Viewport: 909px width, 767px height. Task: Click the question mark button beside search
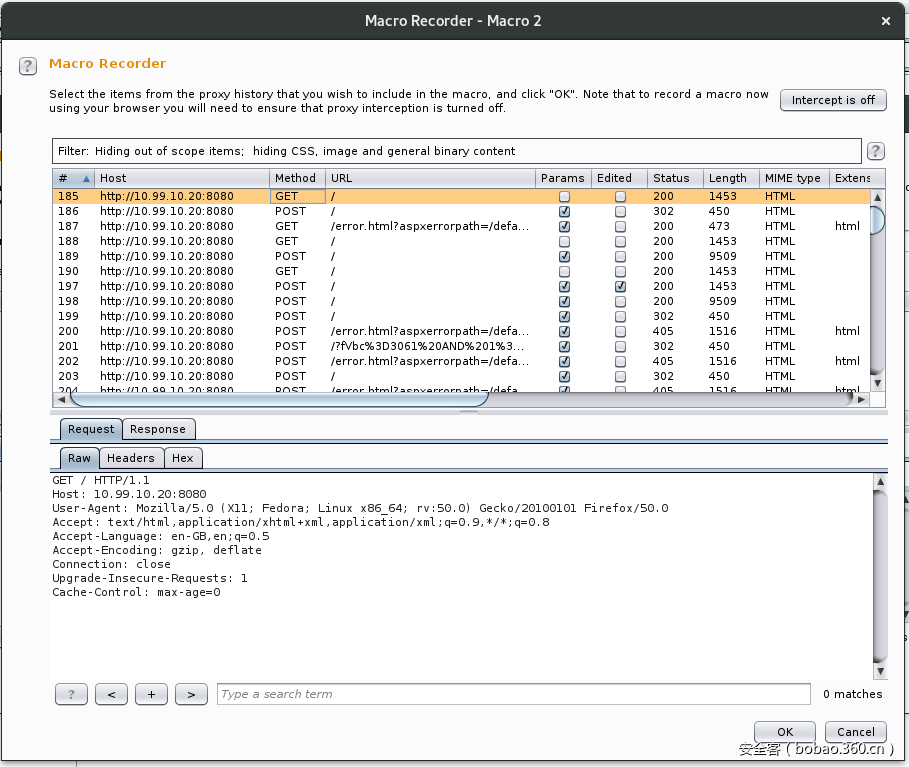[x=71, y=694]
